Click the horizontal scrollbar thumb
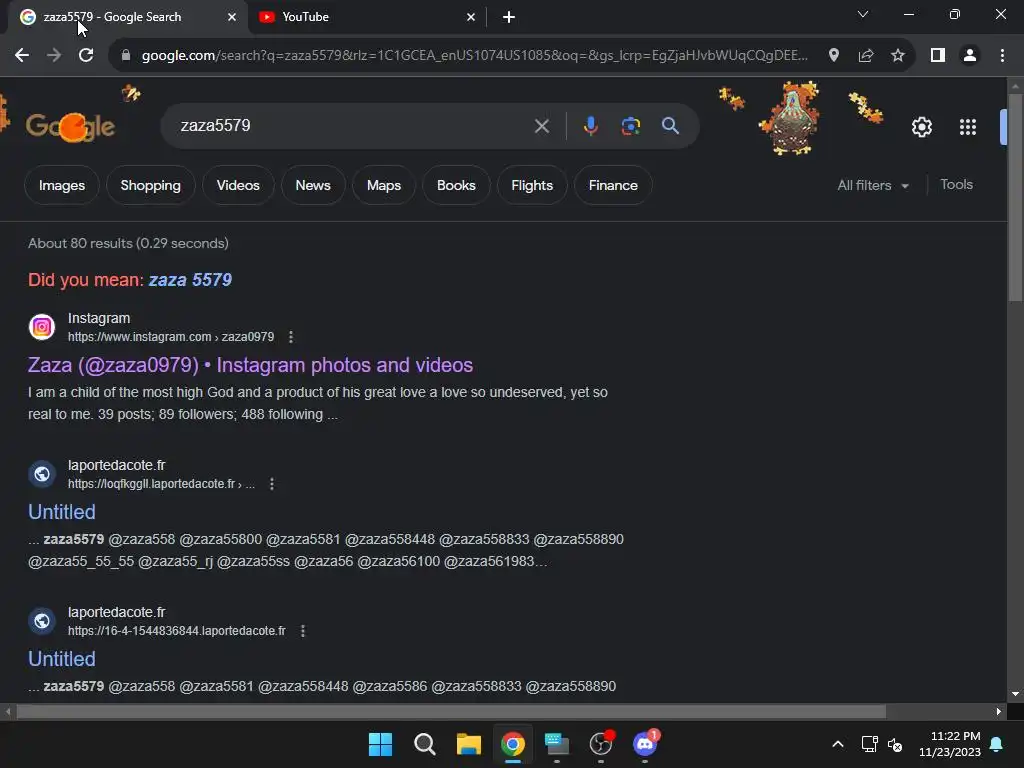1024x768 pixels. (451, 712)
